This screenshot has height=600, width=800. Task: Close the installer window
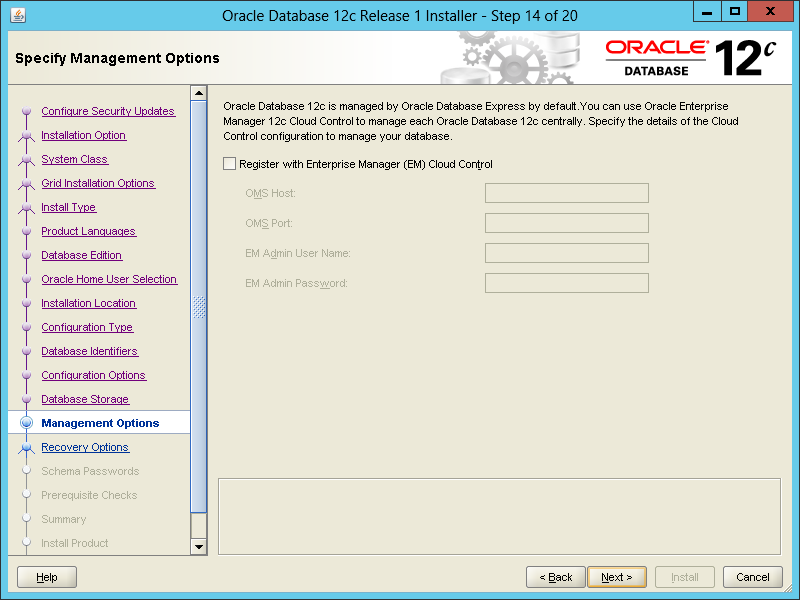[770, 12]
